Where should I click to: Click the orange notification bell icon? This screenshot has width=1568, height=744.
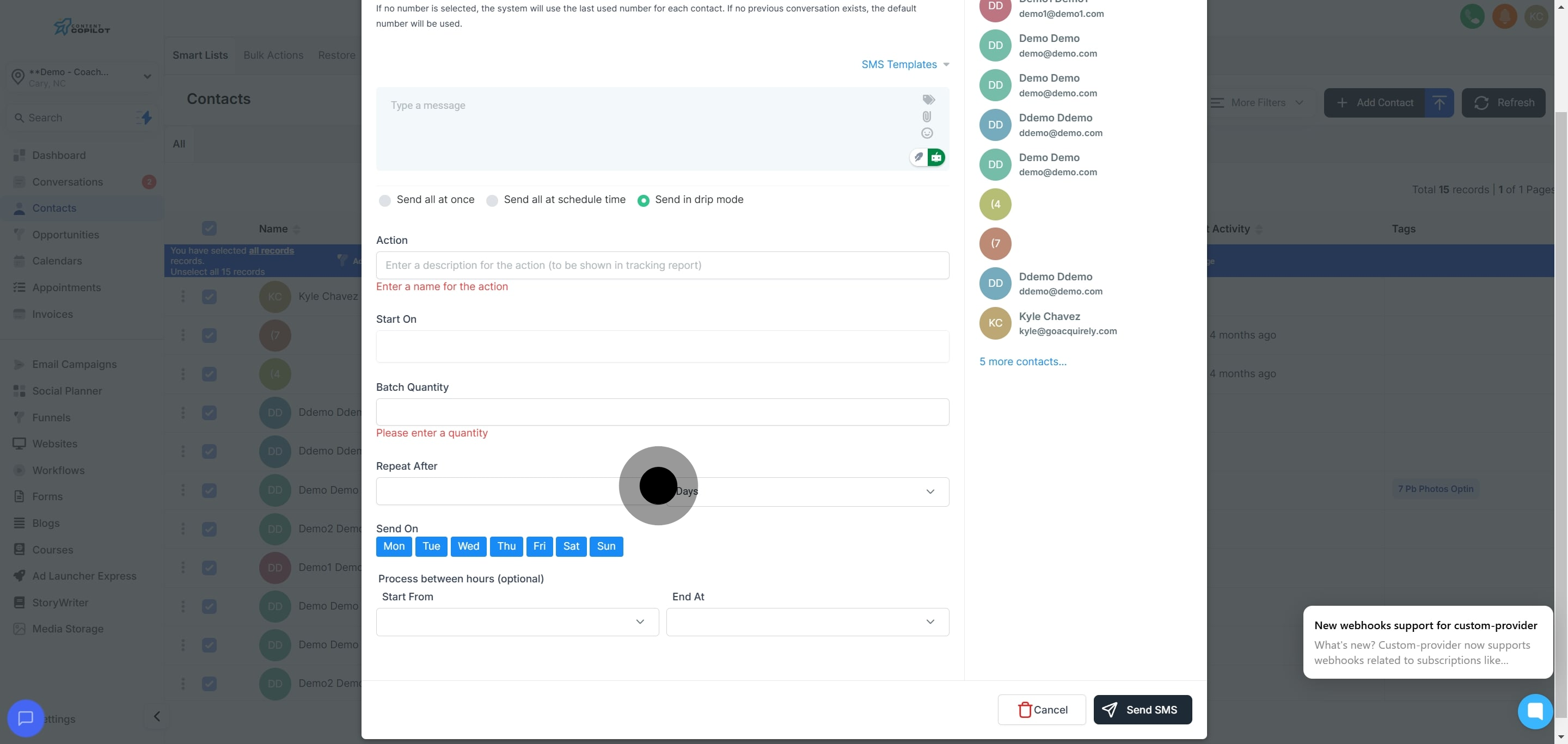[1504, 16]
